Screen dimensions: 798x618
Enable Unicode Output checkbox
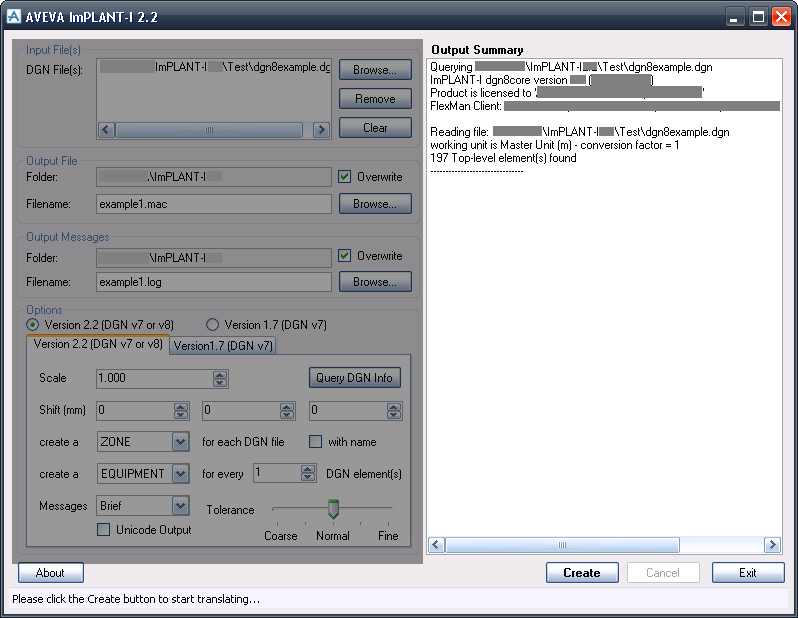103,530
